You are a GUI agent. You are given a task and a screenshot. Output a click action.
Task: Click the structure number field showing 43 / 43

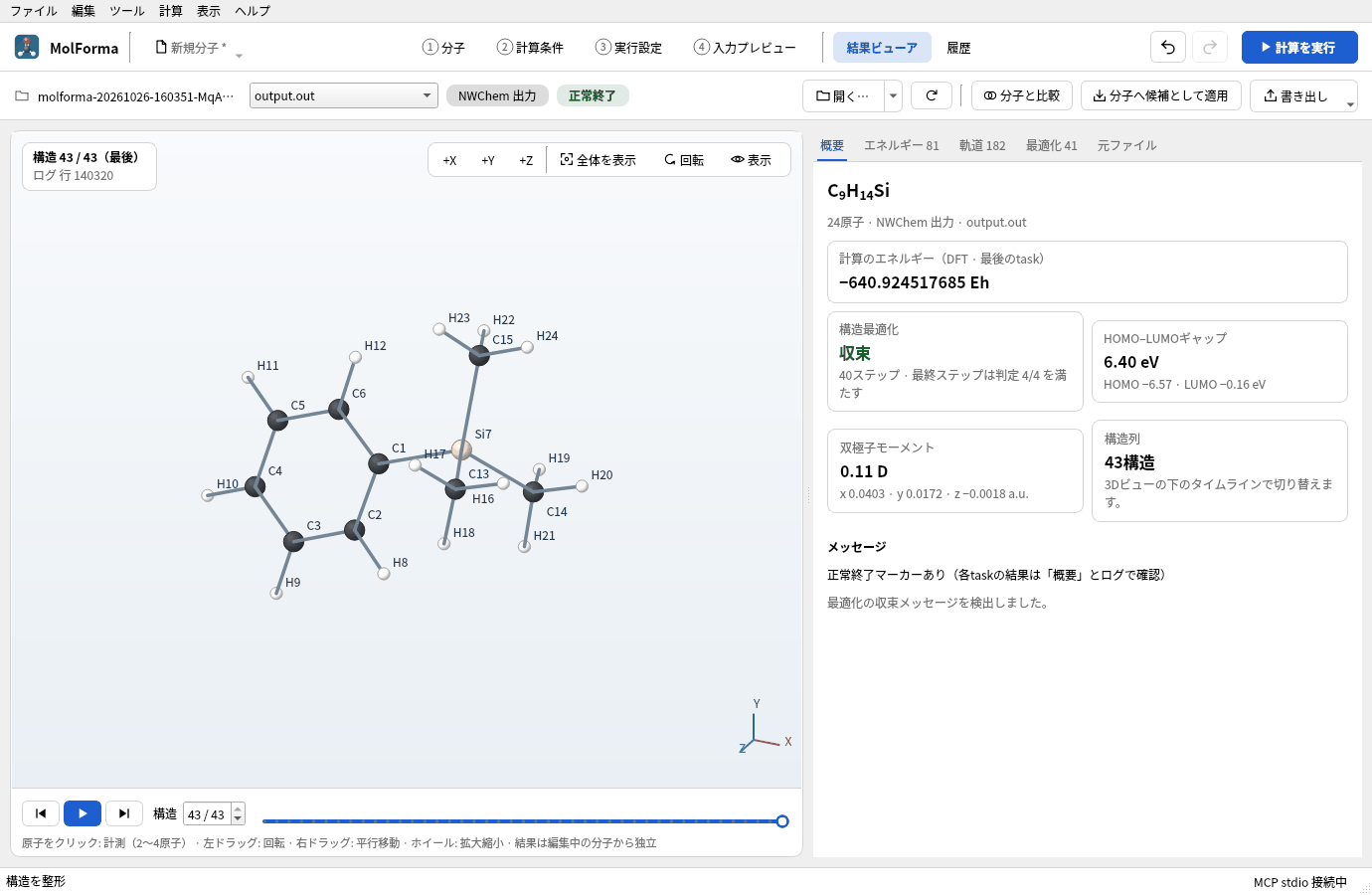point(207,814)
